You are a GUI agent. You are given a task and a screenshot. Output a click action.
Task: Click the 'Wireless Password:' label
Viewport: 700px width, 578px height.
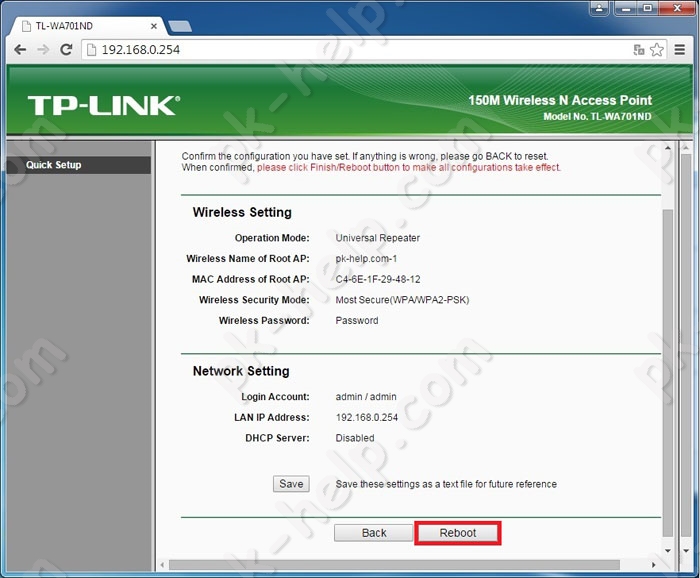264,320
